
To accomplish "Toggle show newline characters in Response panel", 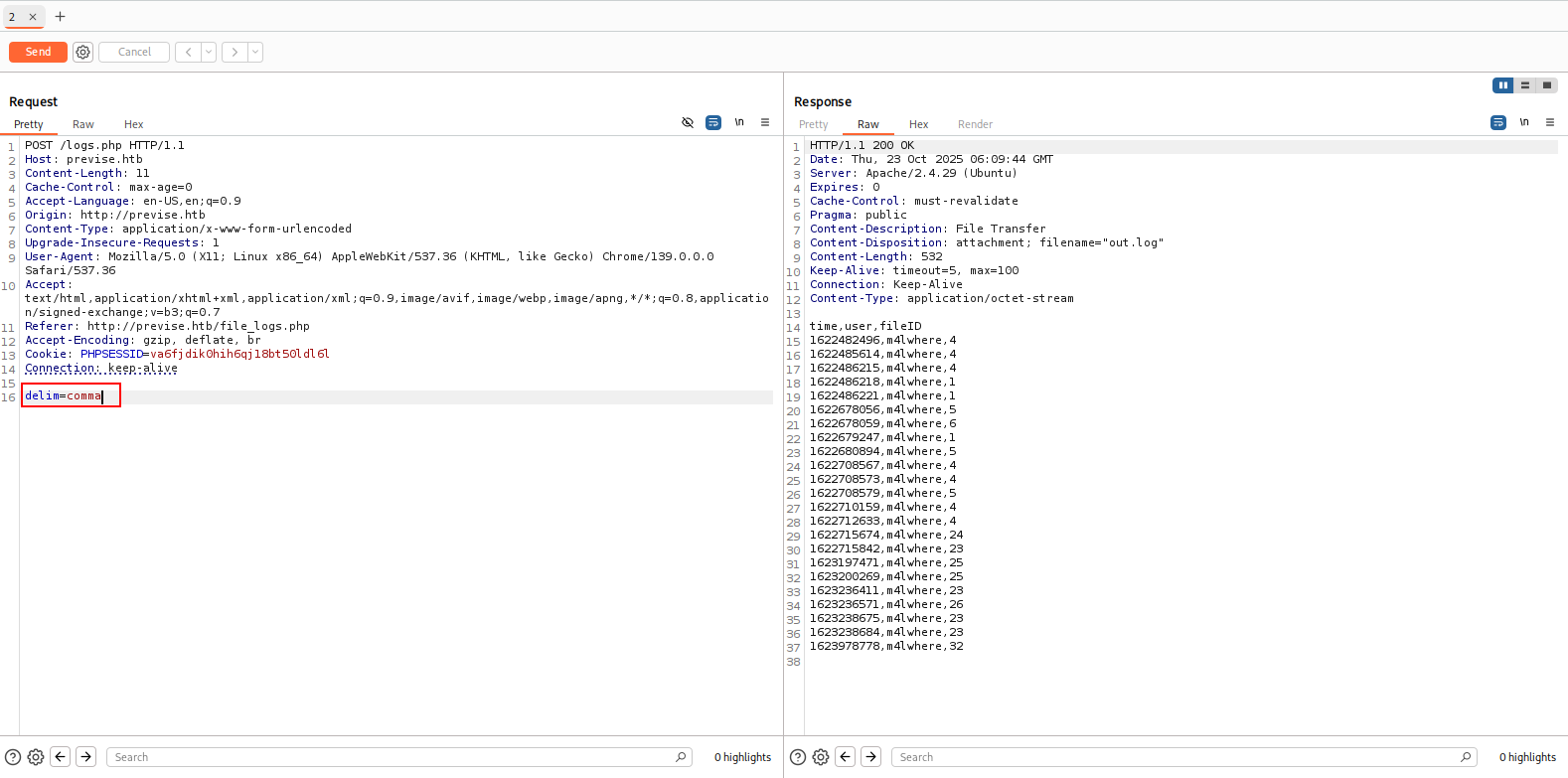I will click(x=1524, y=122).
